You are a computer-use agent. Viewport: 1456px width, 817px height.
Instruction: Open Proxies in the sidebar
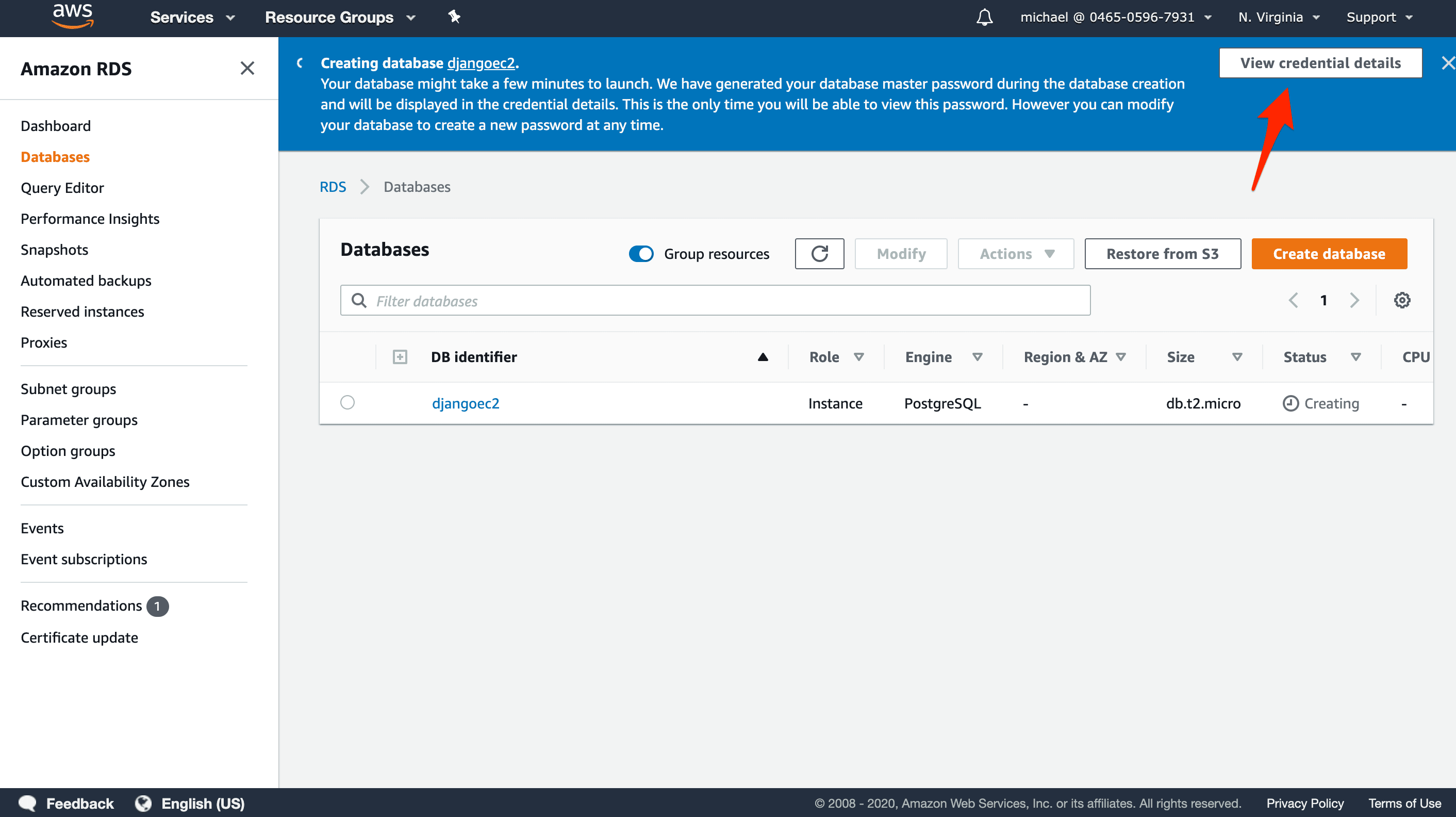point(43,342)
